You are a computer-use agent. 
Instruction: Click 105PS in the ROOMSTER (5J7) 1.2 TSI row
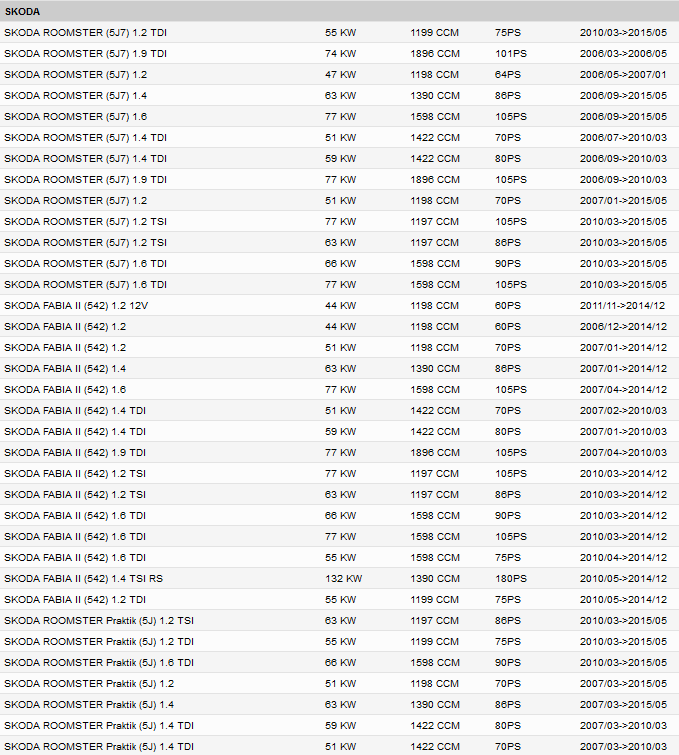click(511, 221)
